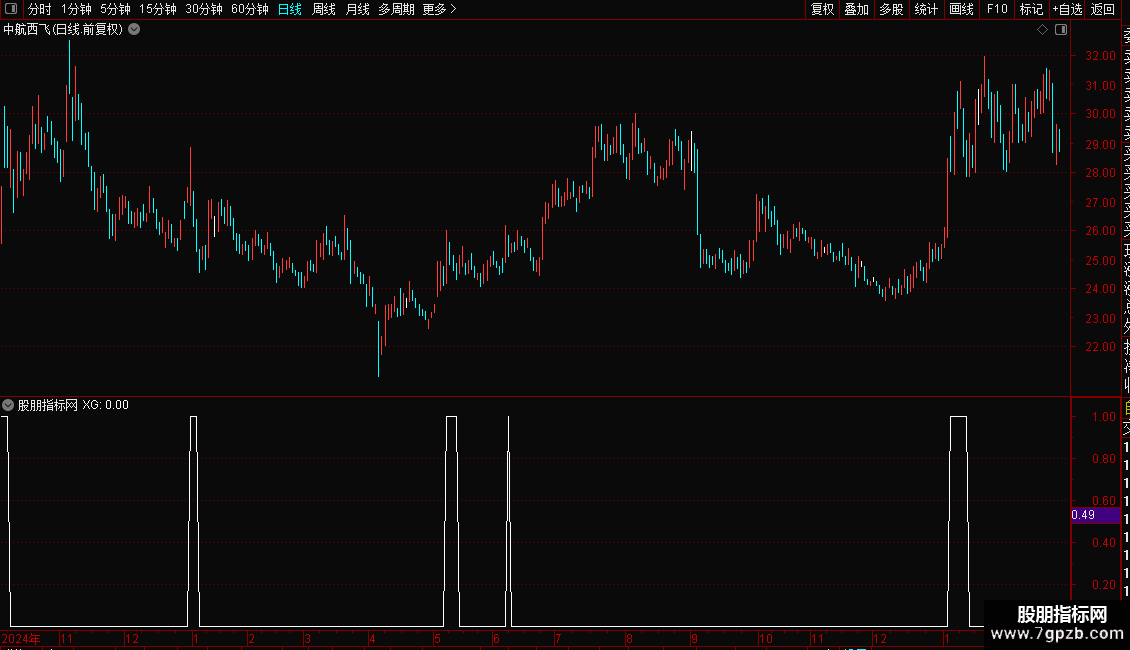This screenshot has width=1130, height=650.
Task: Click the diamond marker icon above chart
Action: point(1042,30)
